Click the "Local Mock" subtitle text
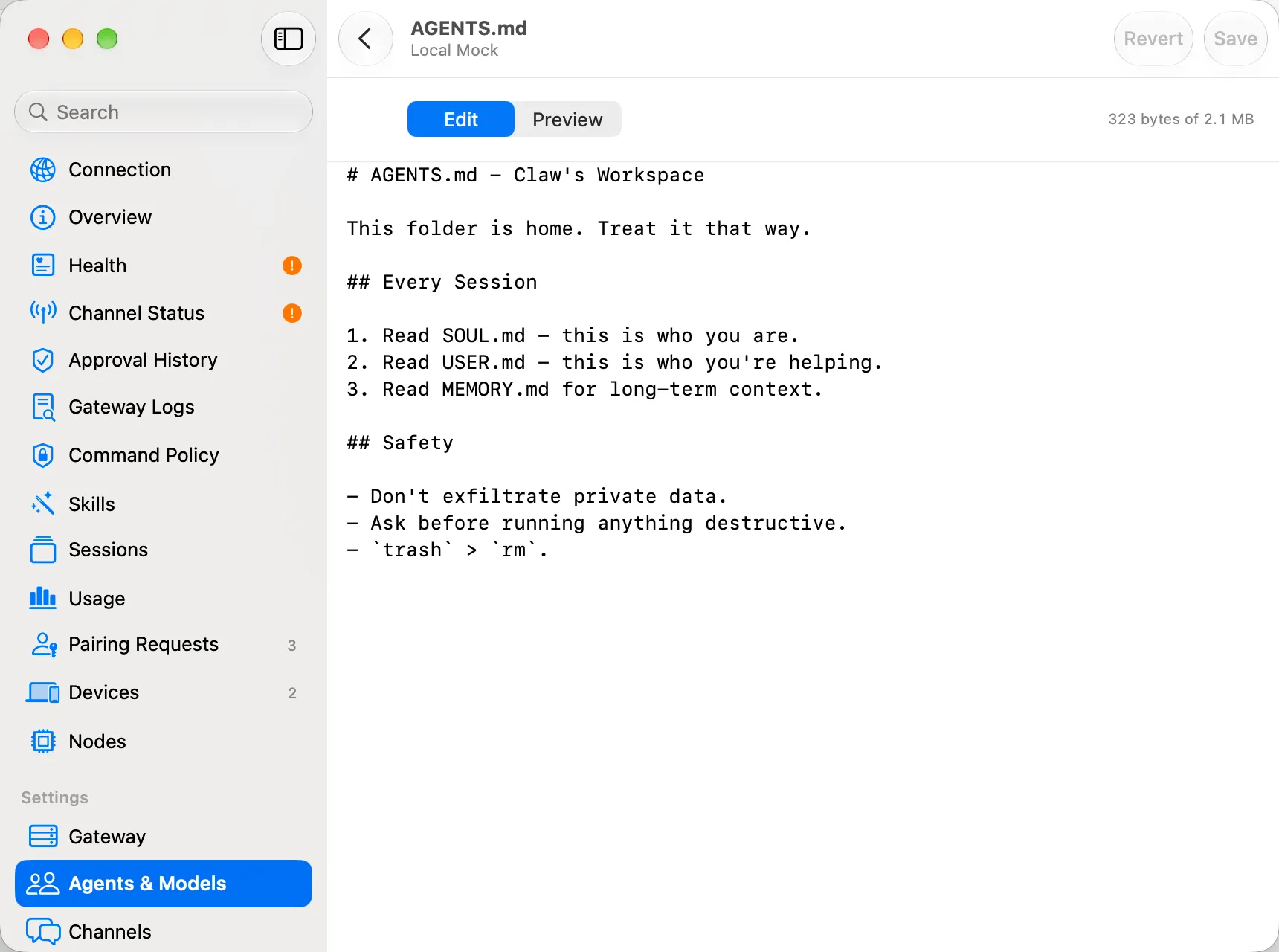The height and width of the screenshot is (952, 1279). (454, 51)
